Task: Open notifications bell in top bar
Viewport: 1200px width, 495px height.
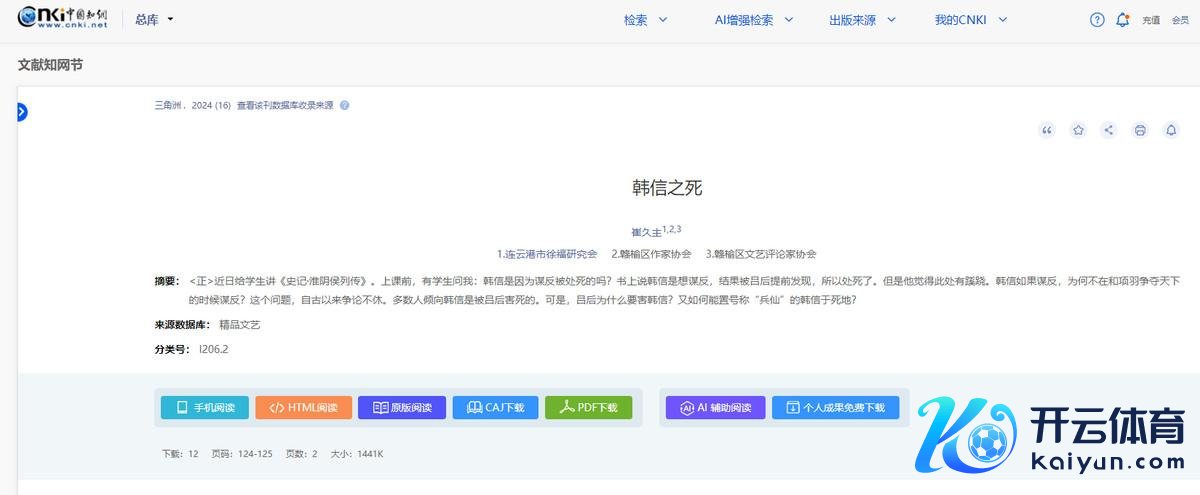Action: tap(1123, 20)
